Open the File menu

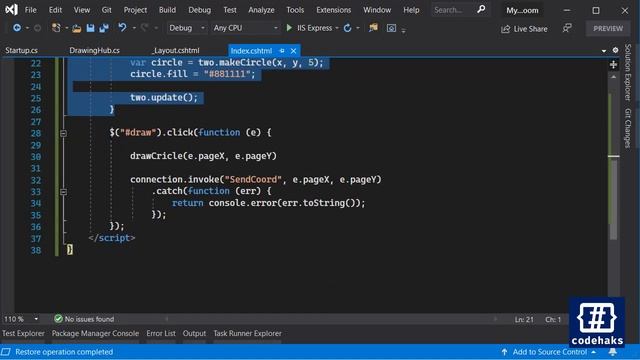point(31,10)
